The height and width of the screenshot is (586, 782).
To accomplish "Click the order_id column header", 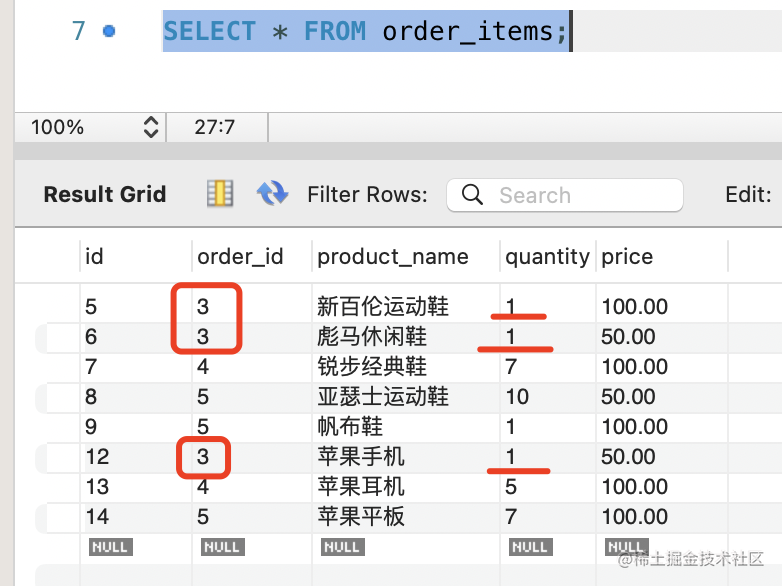I will click(x=240, y=257).
